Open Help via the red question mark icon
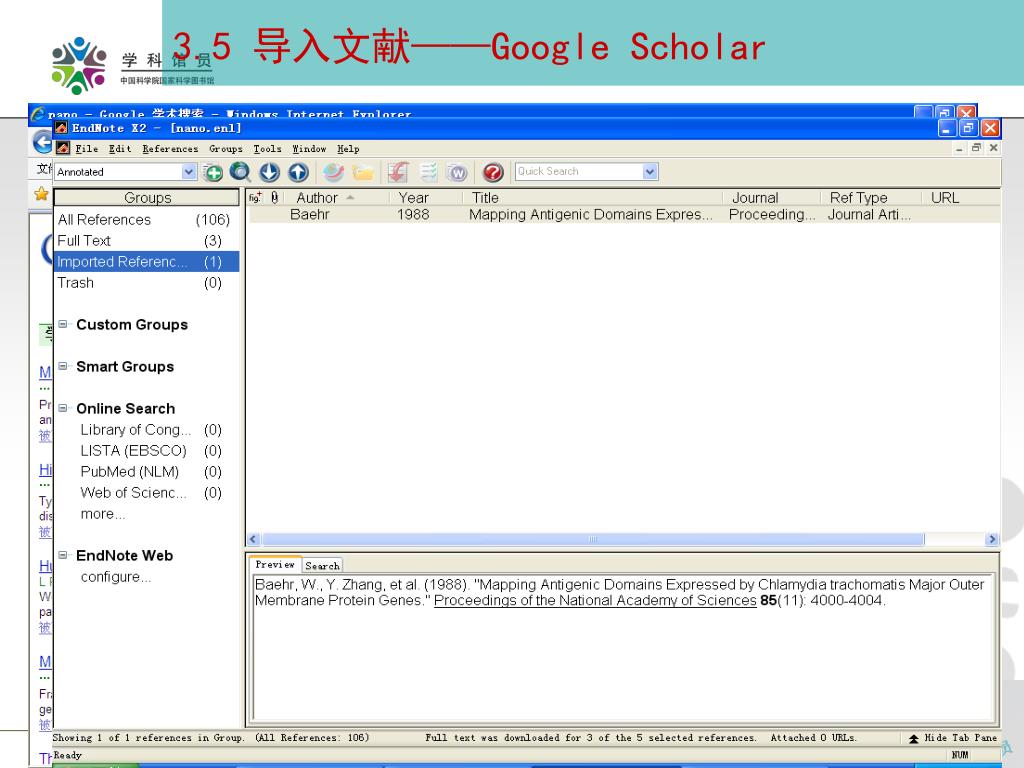 pyautogui.click(x=493, y=172)
